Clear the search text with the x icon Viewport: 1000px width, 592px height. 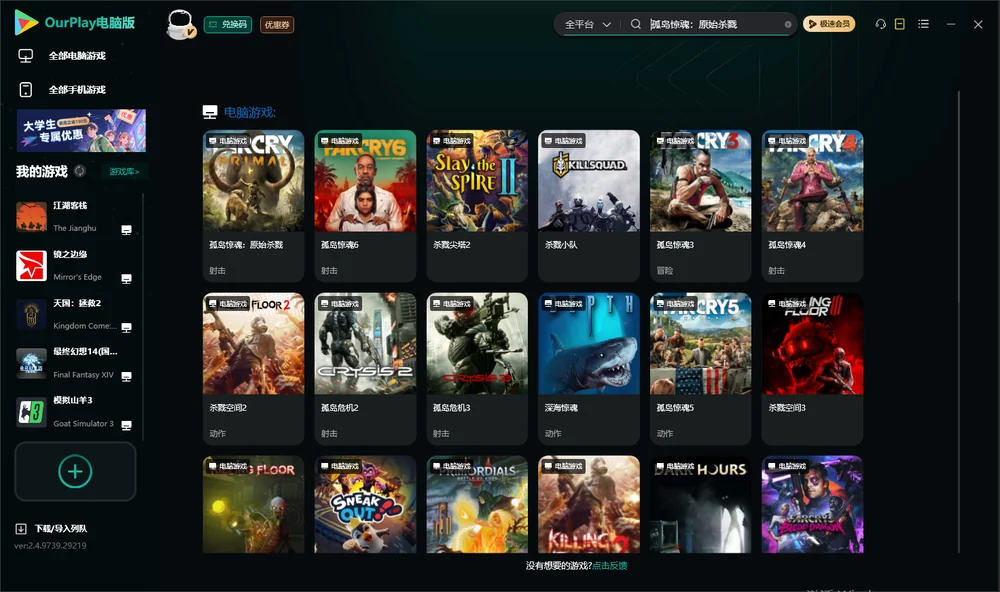[x=788, y=24]
